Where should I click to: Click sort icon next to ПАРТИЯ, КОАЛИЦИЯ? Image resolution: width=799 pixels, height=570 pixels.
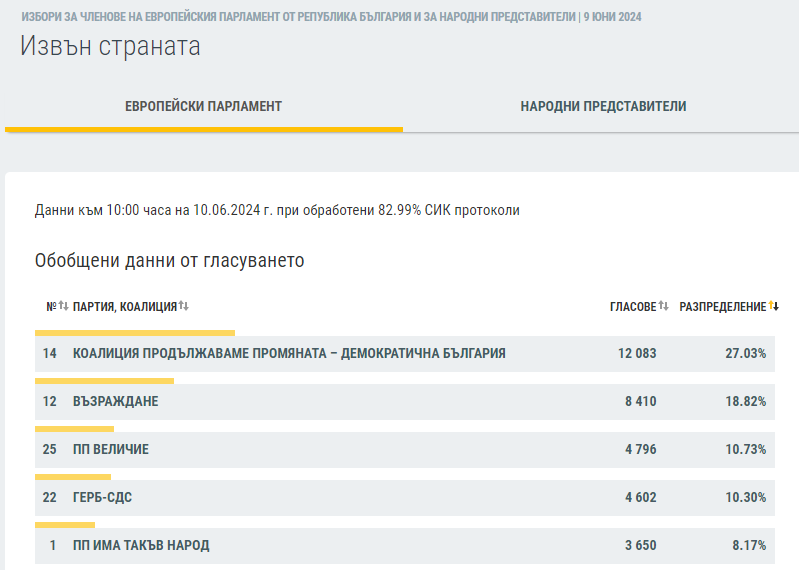coord(184,306)
